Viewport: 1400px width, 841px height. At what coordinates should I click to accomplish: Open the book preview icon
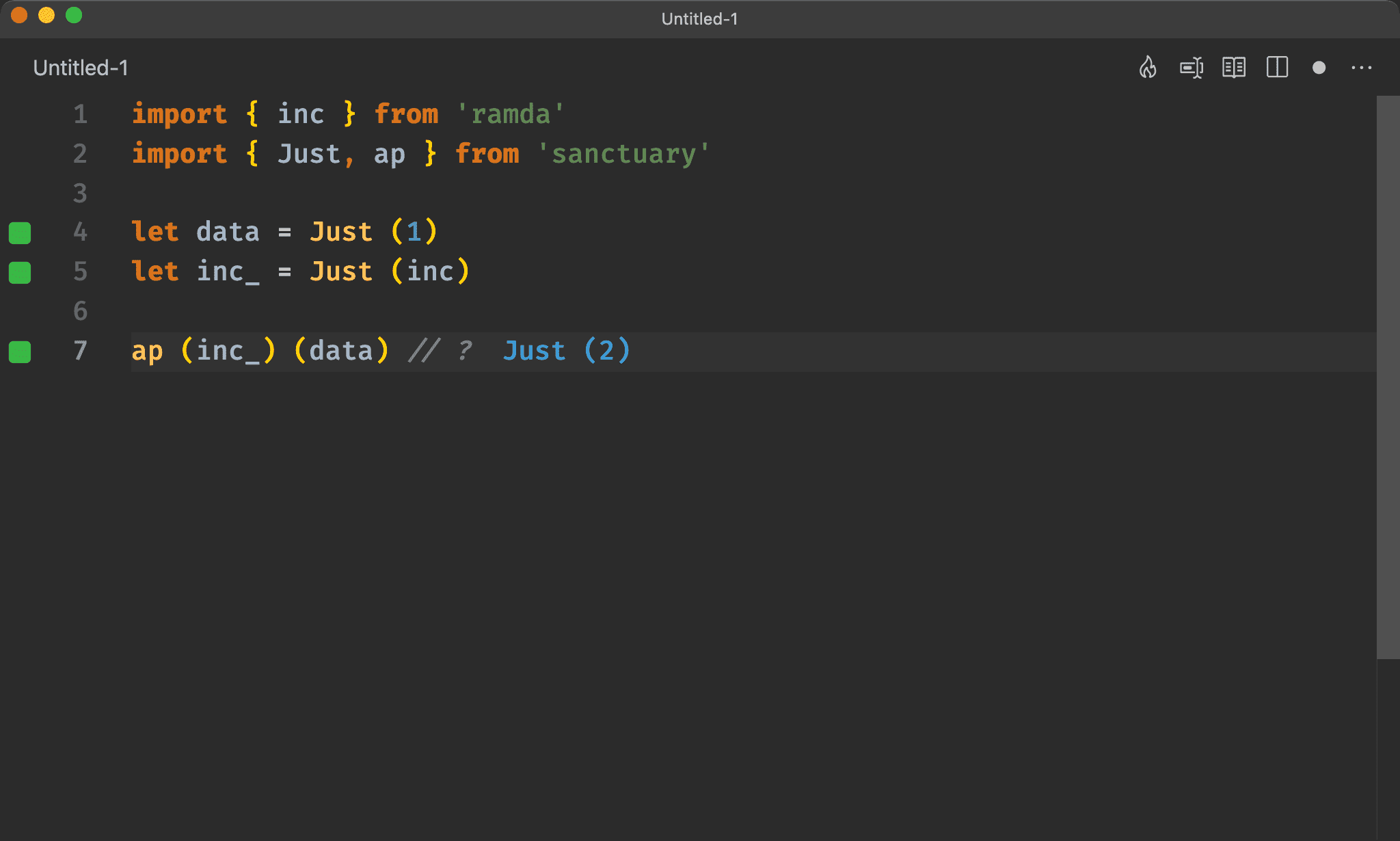1234,68
